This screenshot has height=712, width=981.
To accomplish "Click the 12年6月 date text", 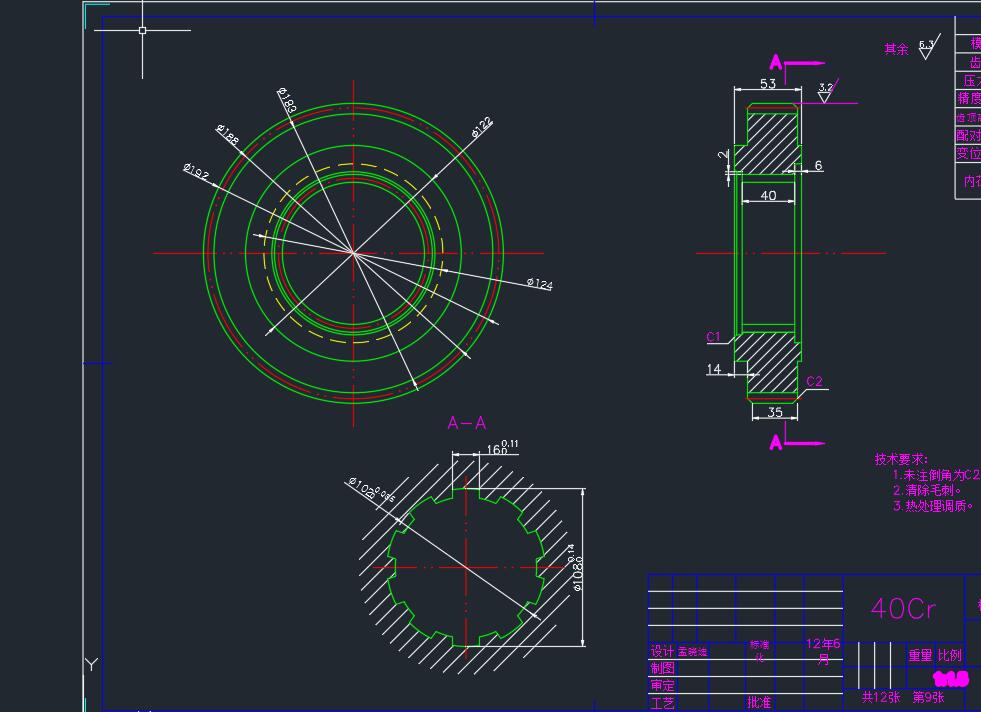I will pyautogui.click(x=823, y=651).
